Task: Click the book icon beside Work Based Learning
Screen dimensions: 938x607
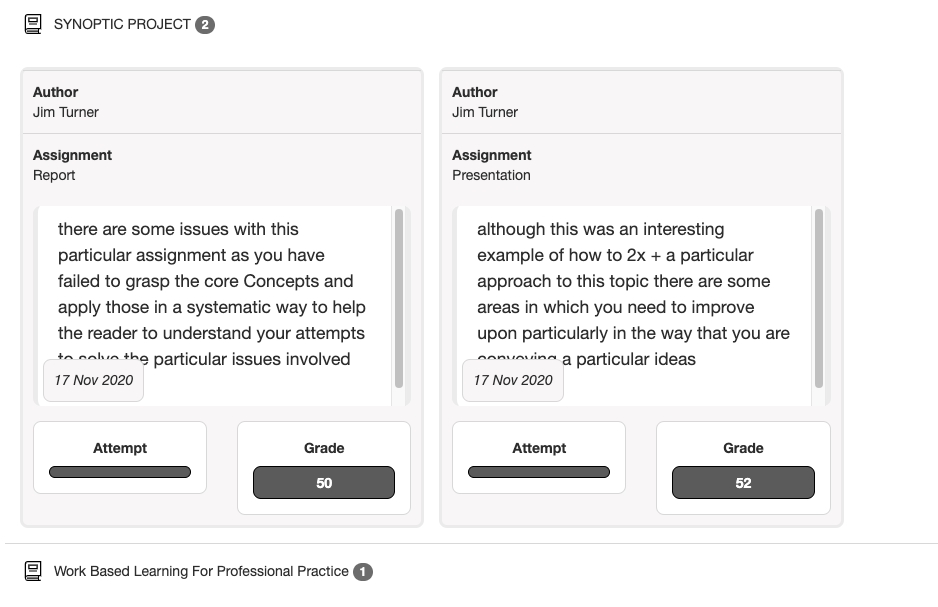Action: click(x=33, y=571)
